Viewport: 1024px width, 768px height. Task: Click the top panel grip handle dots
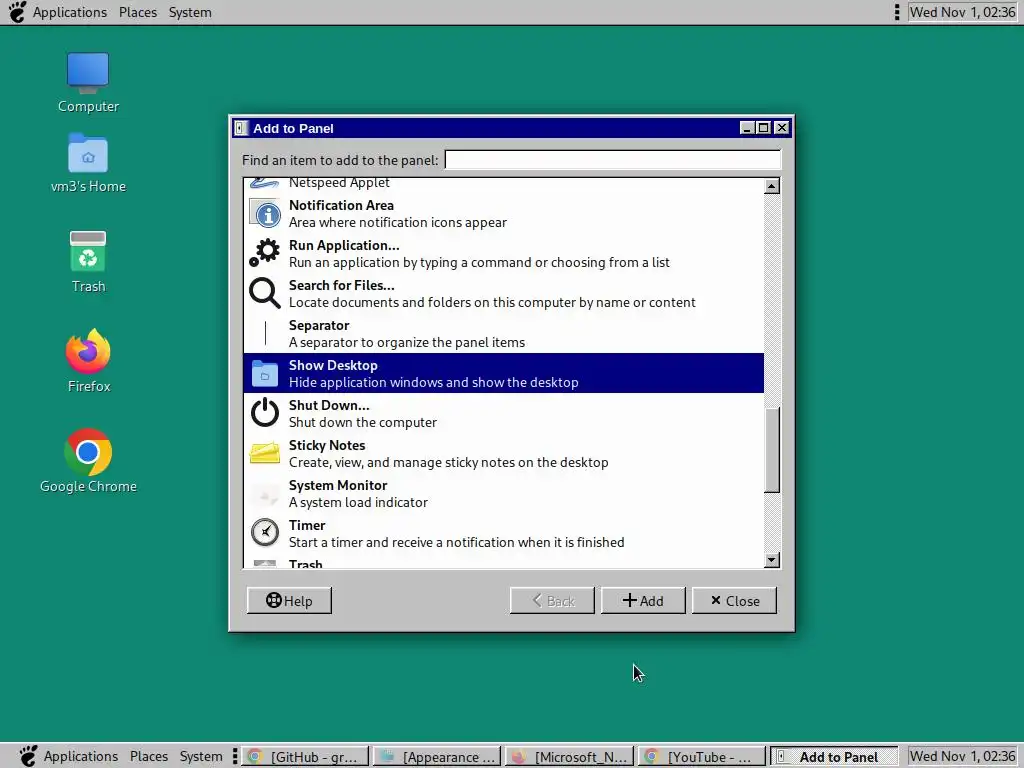click(x=897, y=12)
